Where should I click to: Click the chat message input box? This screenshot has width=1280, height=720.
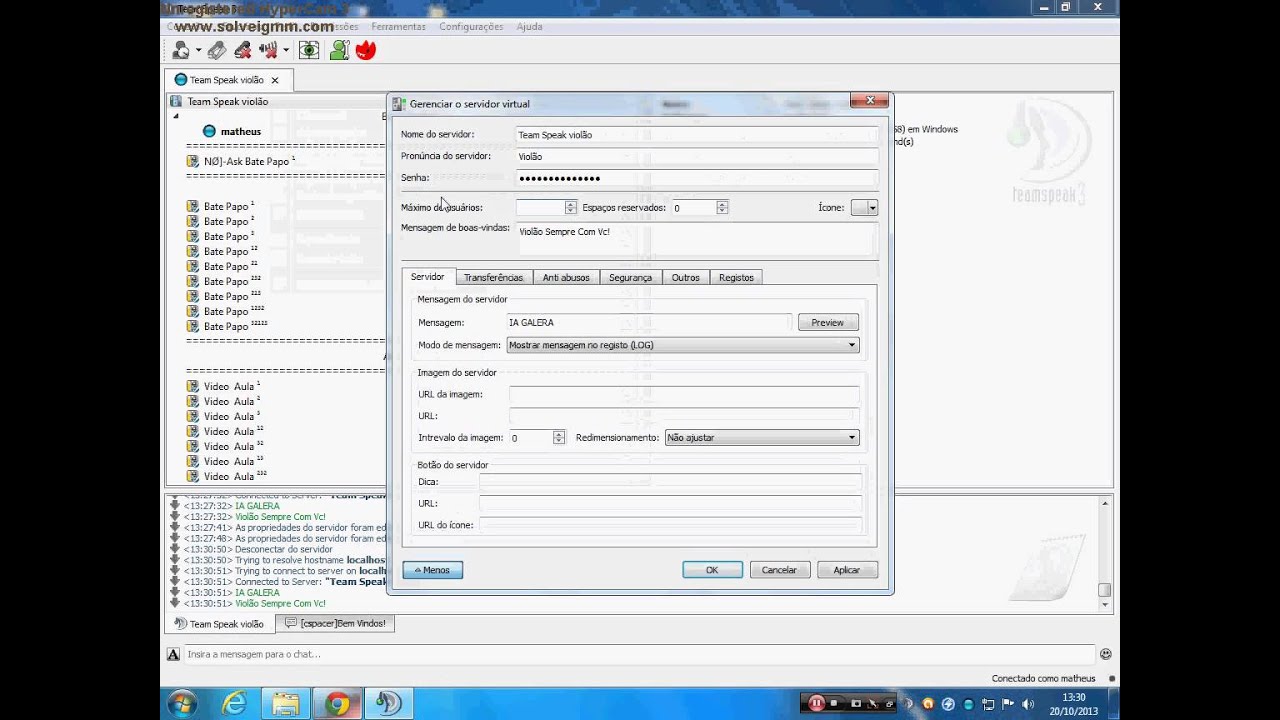(x=640, y=654)
